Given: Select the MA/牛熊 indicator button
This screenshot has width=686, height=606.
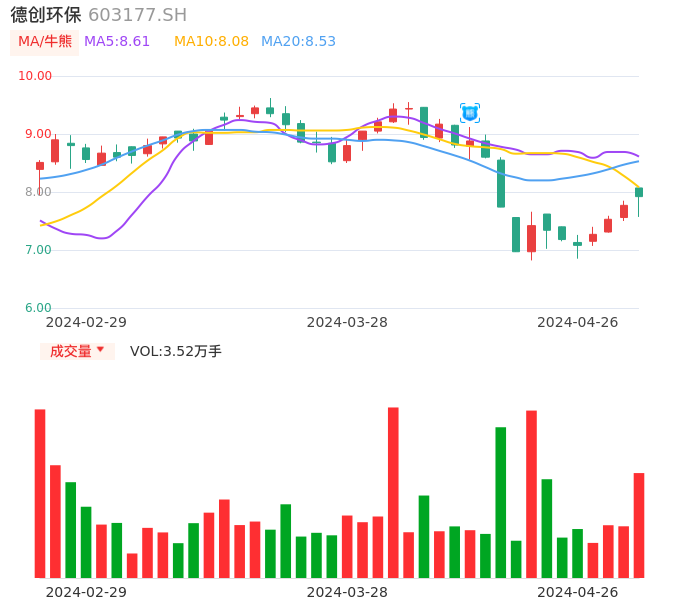Looking at the screenshot, I should (x=45, y=42).
